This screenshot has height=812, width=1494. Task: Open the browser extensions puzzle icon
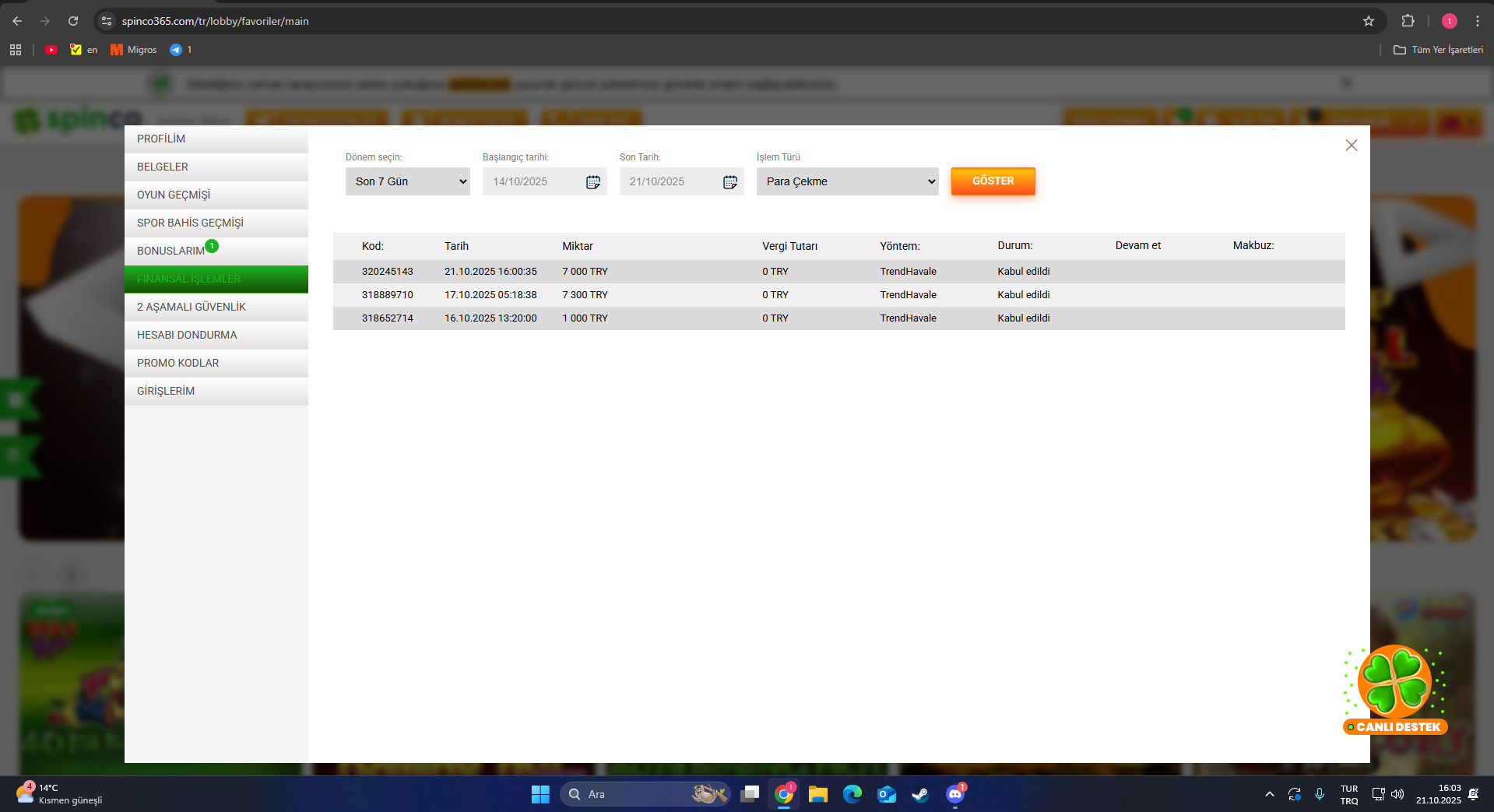[x=1408, y=21]
